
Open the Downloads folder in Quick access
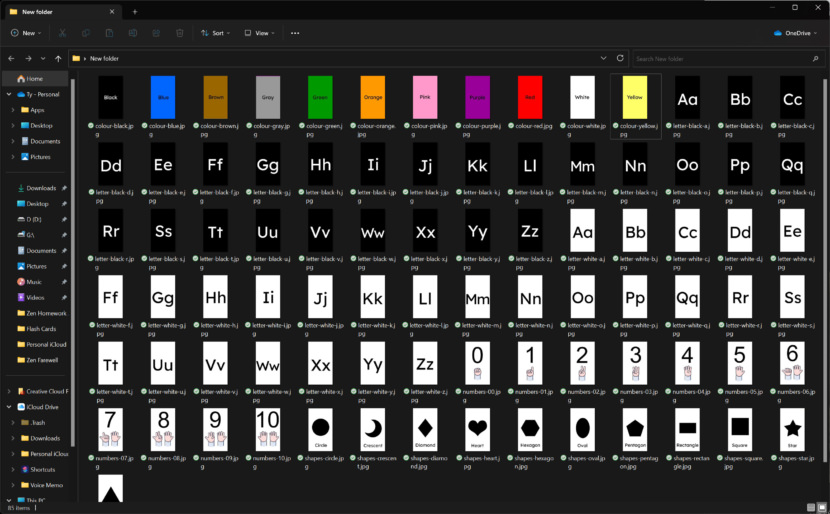tap(41, 188)
